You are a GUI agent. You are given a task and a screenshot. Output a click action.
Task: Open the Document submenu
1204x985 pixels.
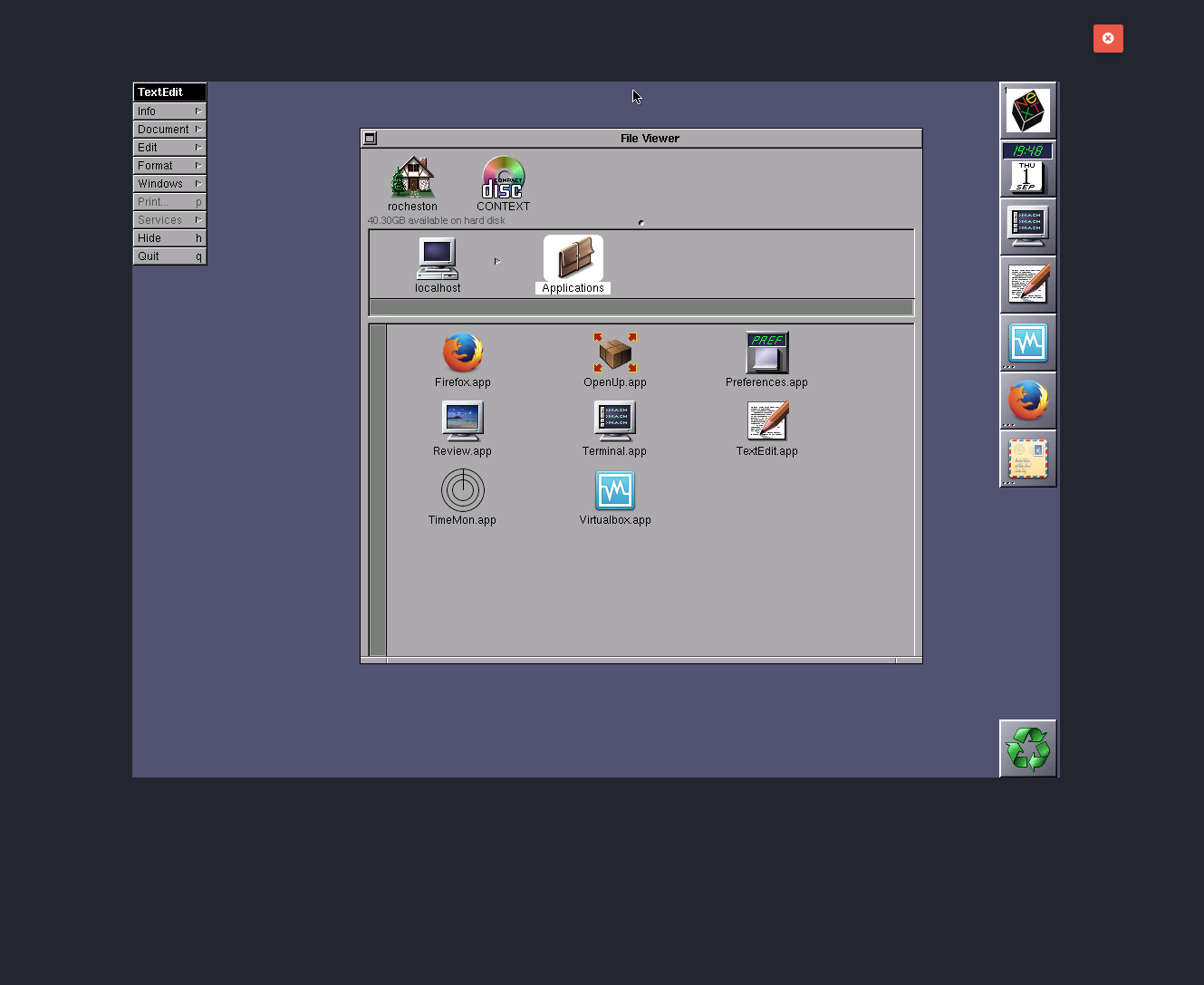169,129
